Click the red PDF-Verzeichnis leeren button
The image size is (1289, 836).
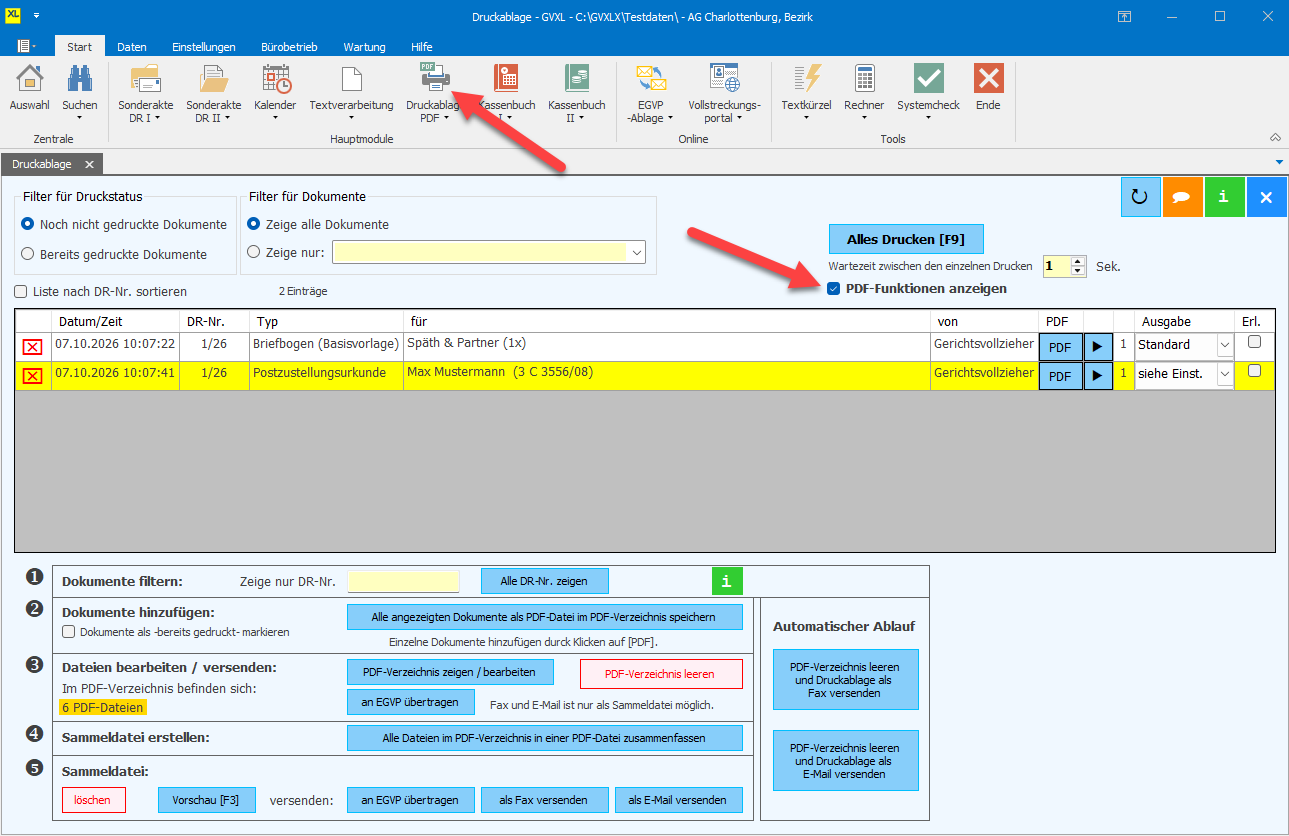coord(661,674)
